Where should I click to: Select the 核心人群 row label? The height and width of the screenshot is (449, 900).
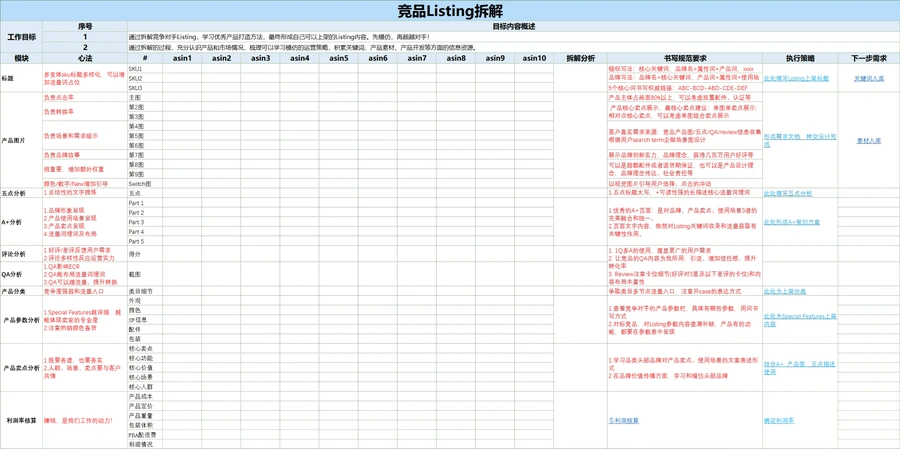(145, 386)
